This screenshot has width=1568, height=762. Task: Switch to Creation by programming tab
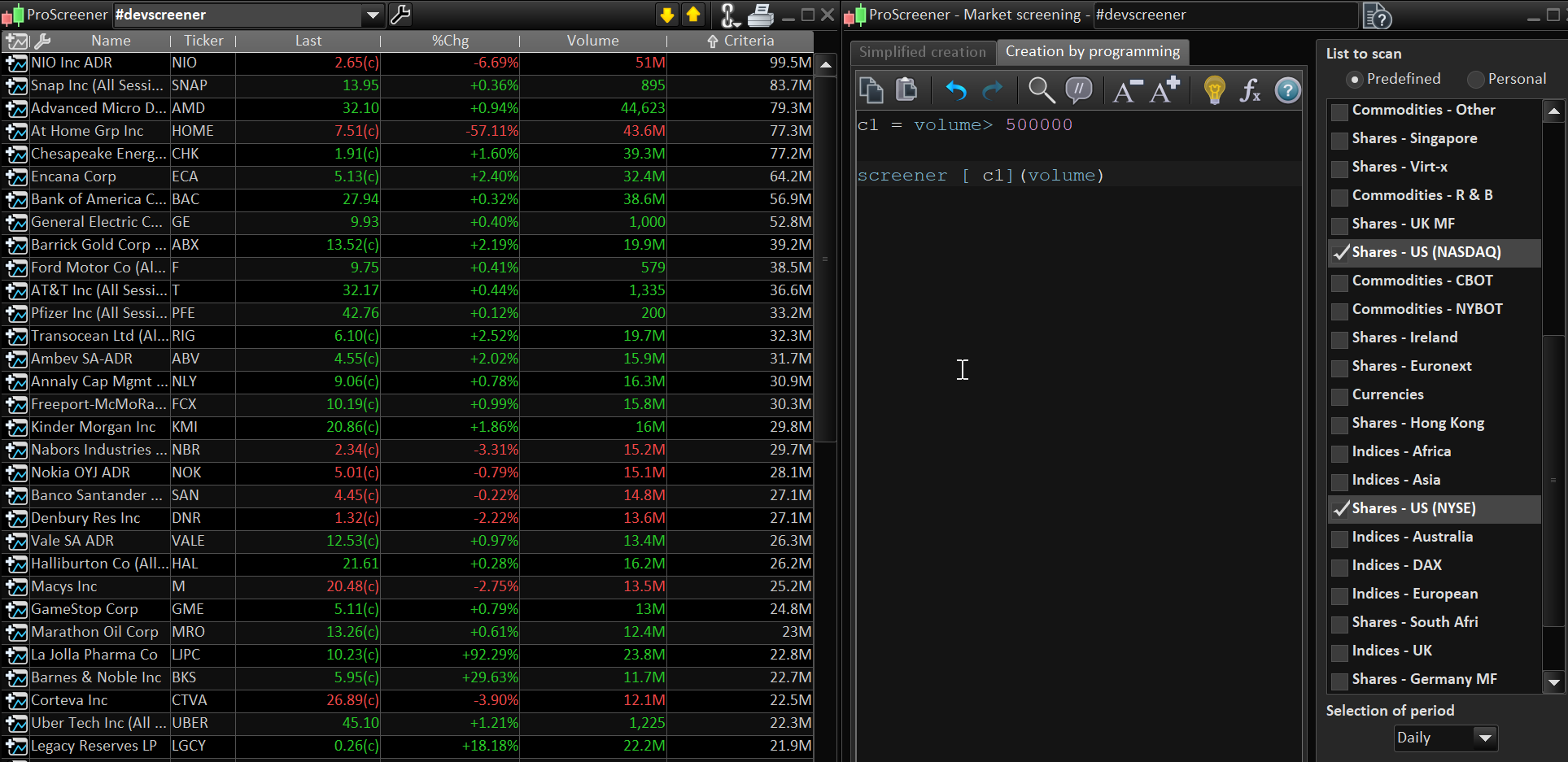click(1093, 52)
